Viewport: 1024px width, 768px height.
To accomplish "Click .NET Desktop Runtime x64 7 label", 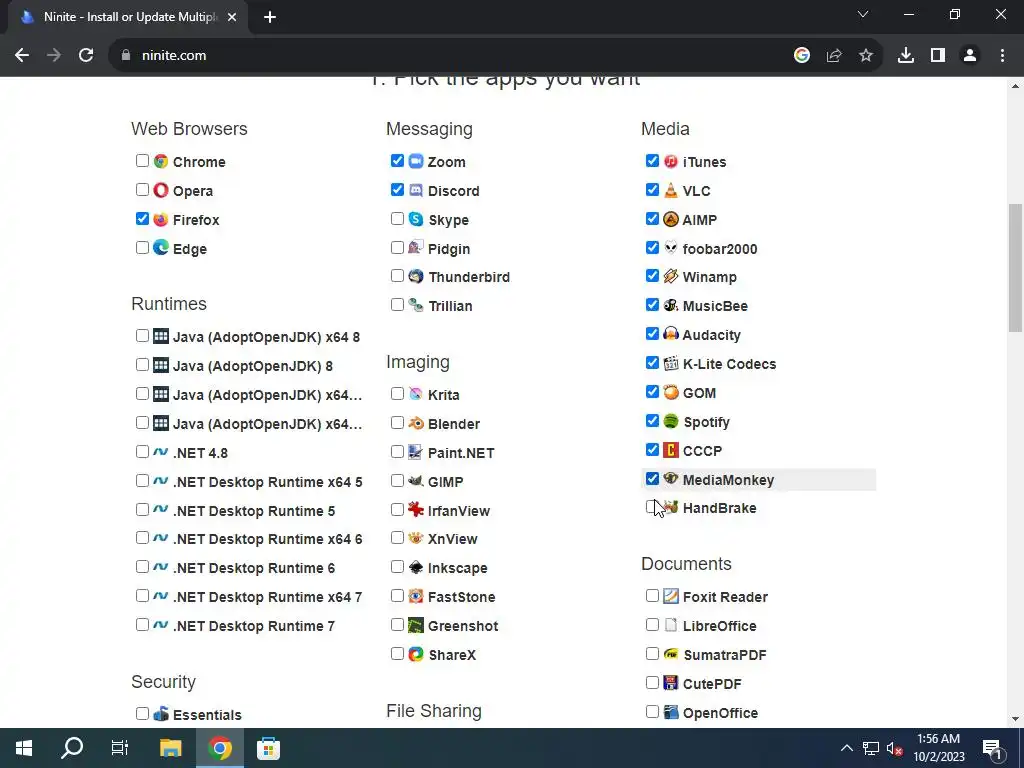I will (x=267, y=596).
